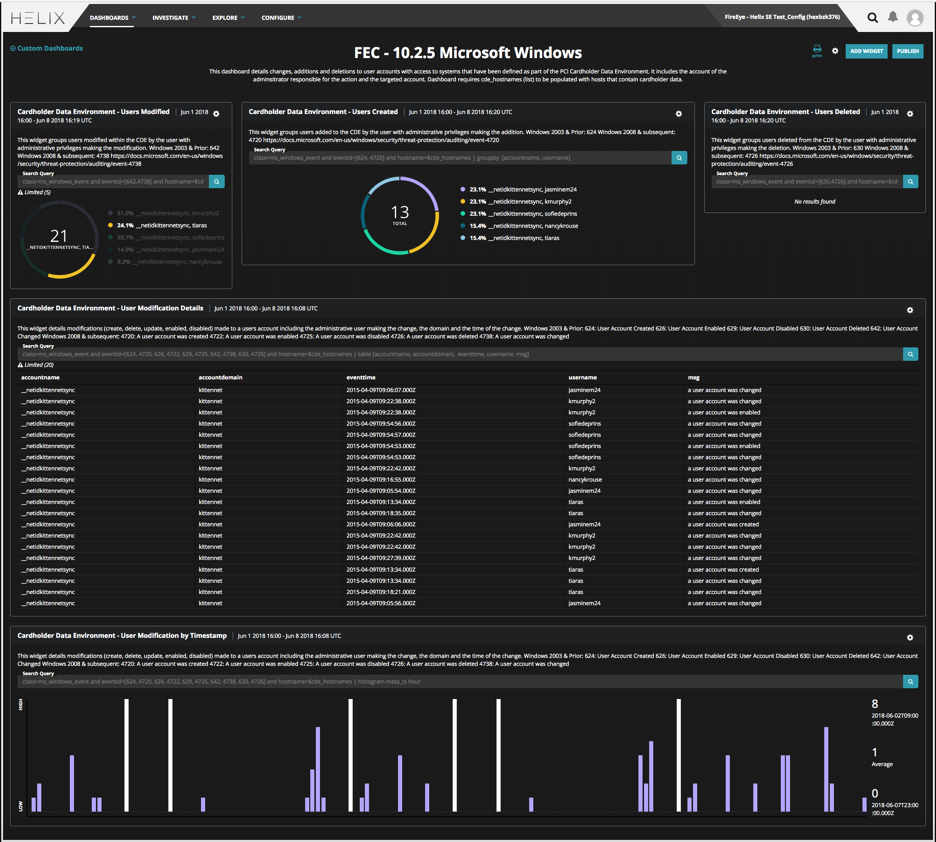Image resolution: width=936 pixels, height=842 pixels.
Task: Open Users Modified widget settings gear
Action: tap(216, 113)
